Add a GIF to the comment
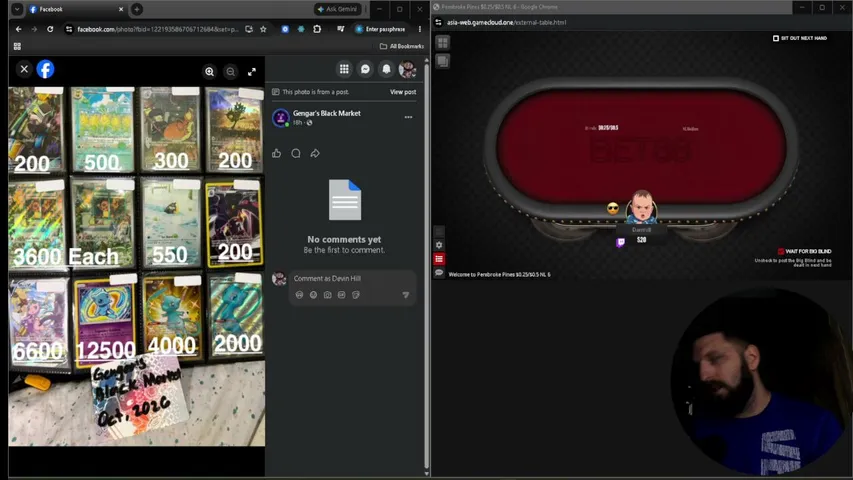 [x=342, y=295]
